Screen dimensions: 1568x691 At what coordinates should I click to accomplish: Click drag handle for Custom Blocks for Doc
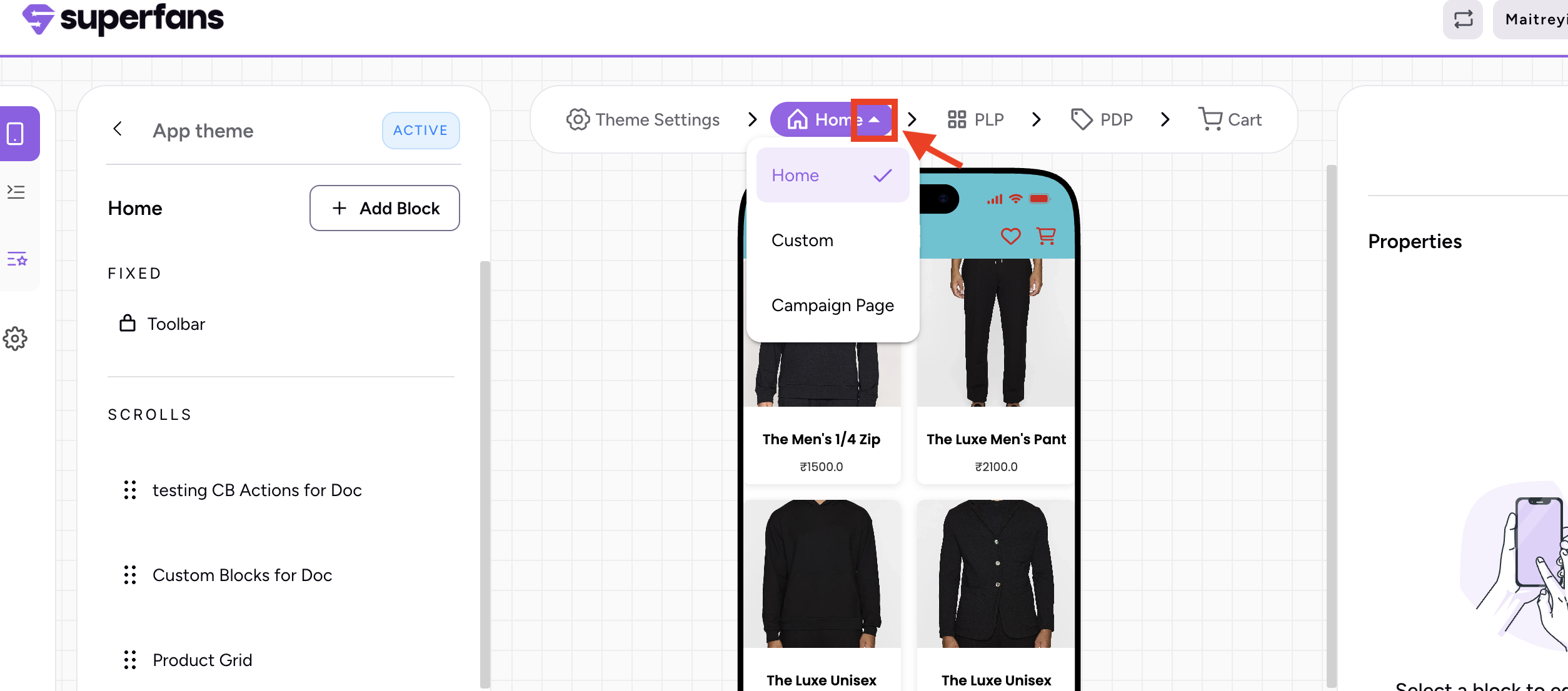[x=130, y=575]
